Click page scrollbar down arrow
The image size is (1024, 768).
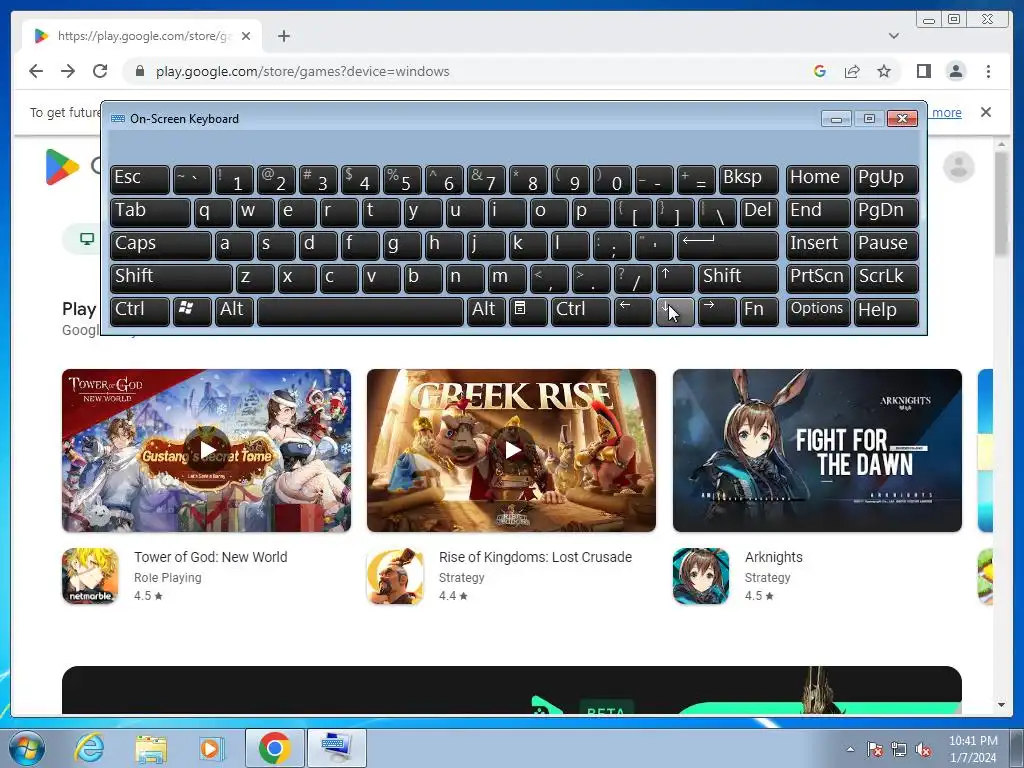(1001, 705)
